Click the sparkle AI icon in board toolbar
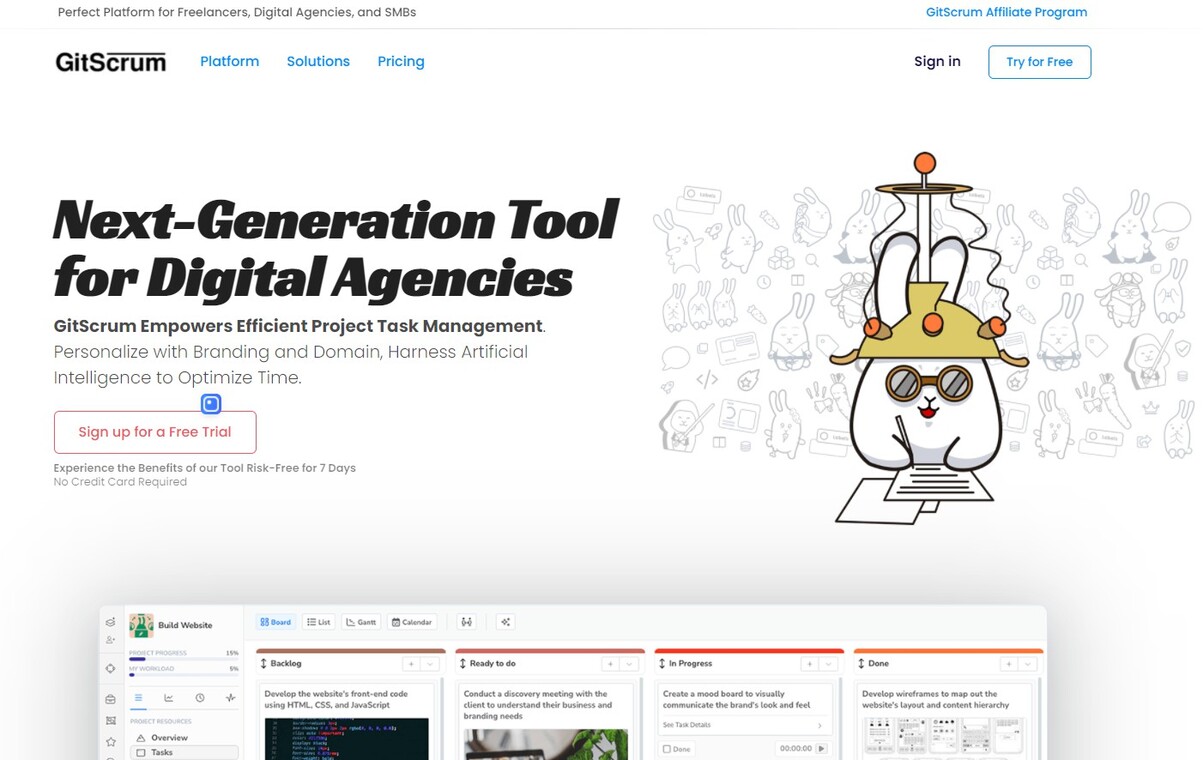The image size is (1203, 760). [x=506, y=622]
